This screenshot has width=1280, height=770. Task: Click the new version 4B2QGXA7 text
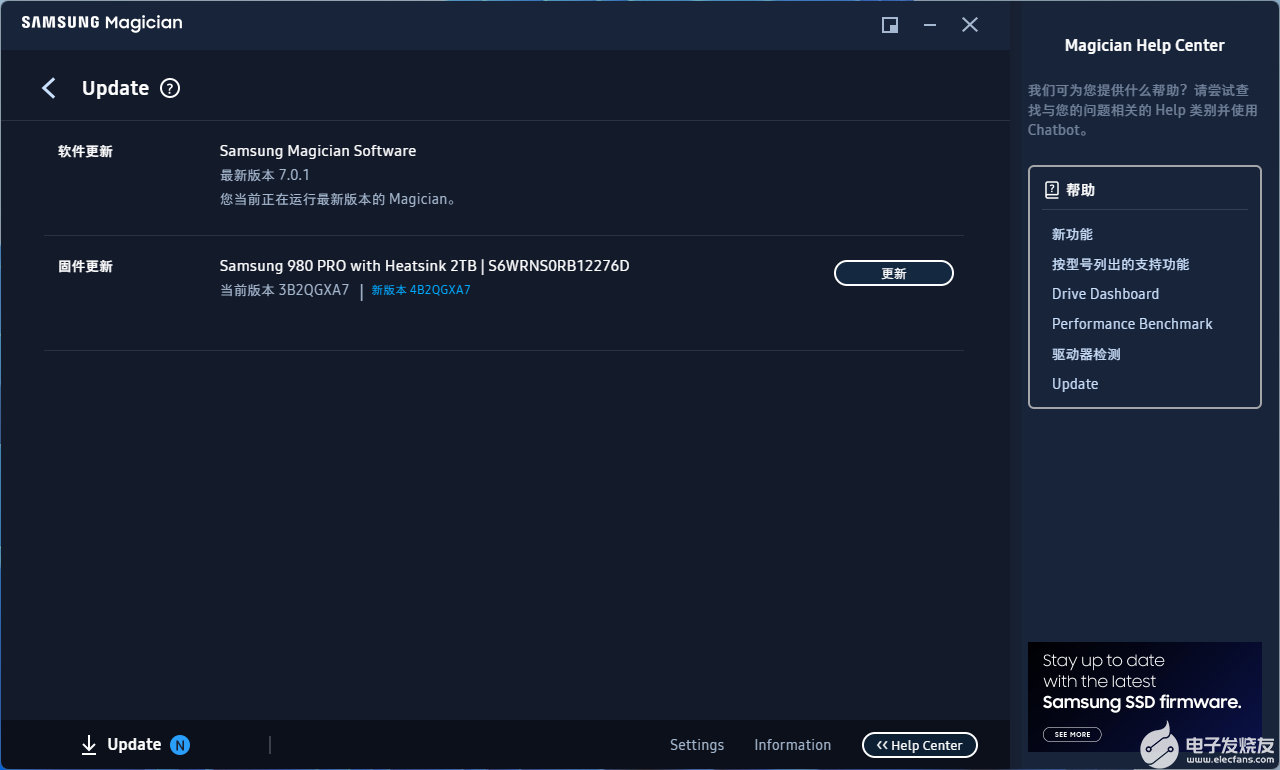click(421, 290)
